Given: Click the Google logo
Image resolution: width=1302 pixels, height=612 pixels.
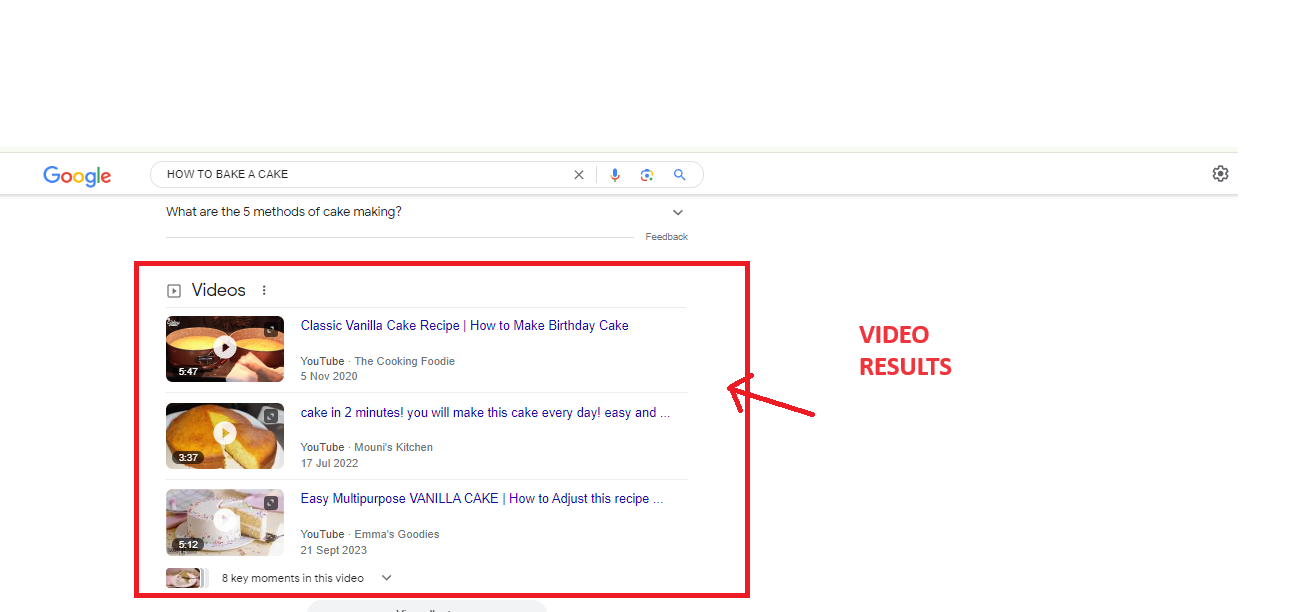Looking at the screenshot, I should (x=77, y=176).
